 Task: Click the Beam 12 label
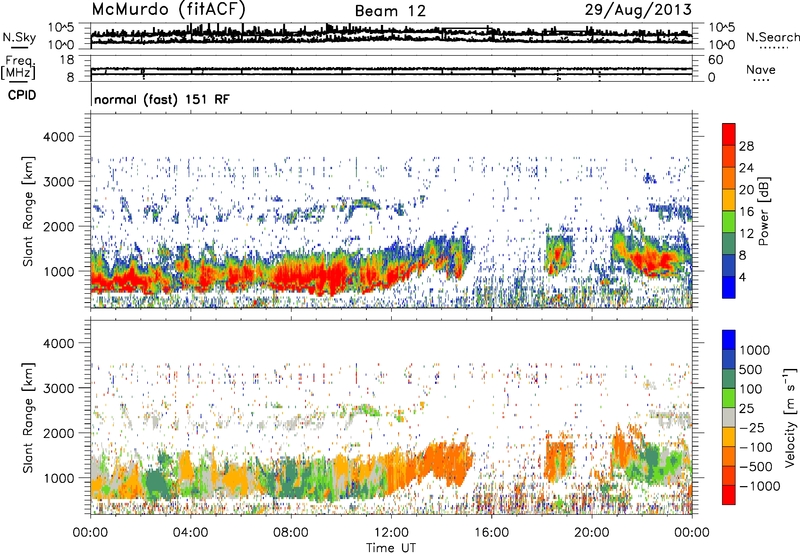pos(390,11)
